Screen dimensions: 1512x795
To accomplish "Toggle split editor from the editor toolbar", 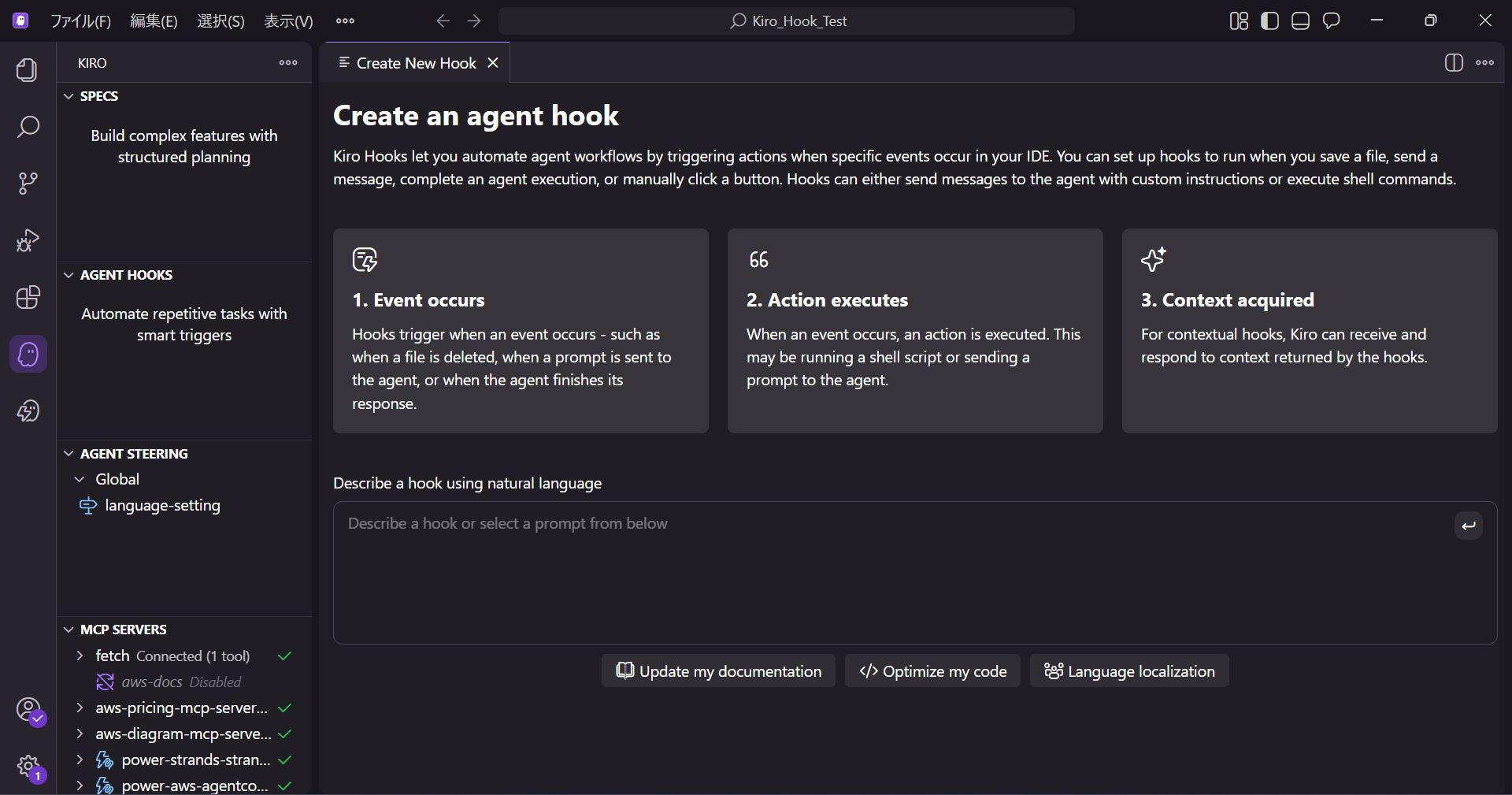I will click(1454, 63).
